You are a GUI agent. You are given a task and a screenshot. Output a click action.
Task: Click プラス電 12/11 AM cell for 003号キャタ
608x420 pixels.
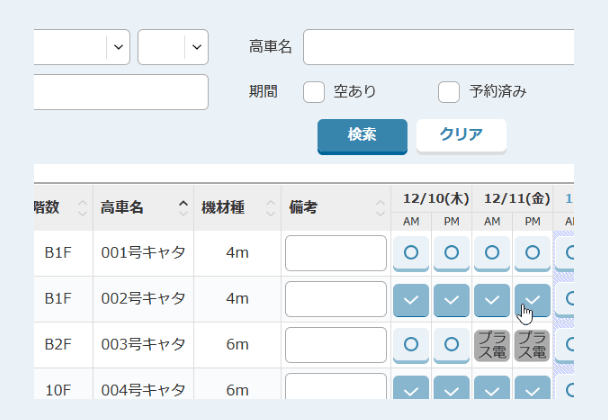pos(492,345)
